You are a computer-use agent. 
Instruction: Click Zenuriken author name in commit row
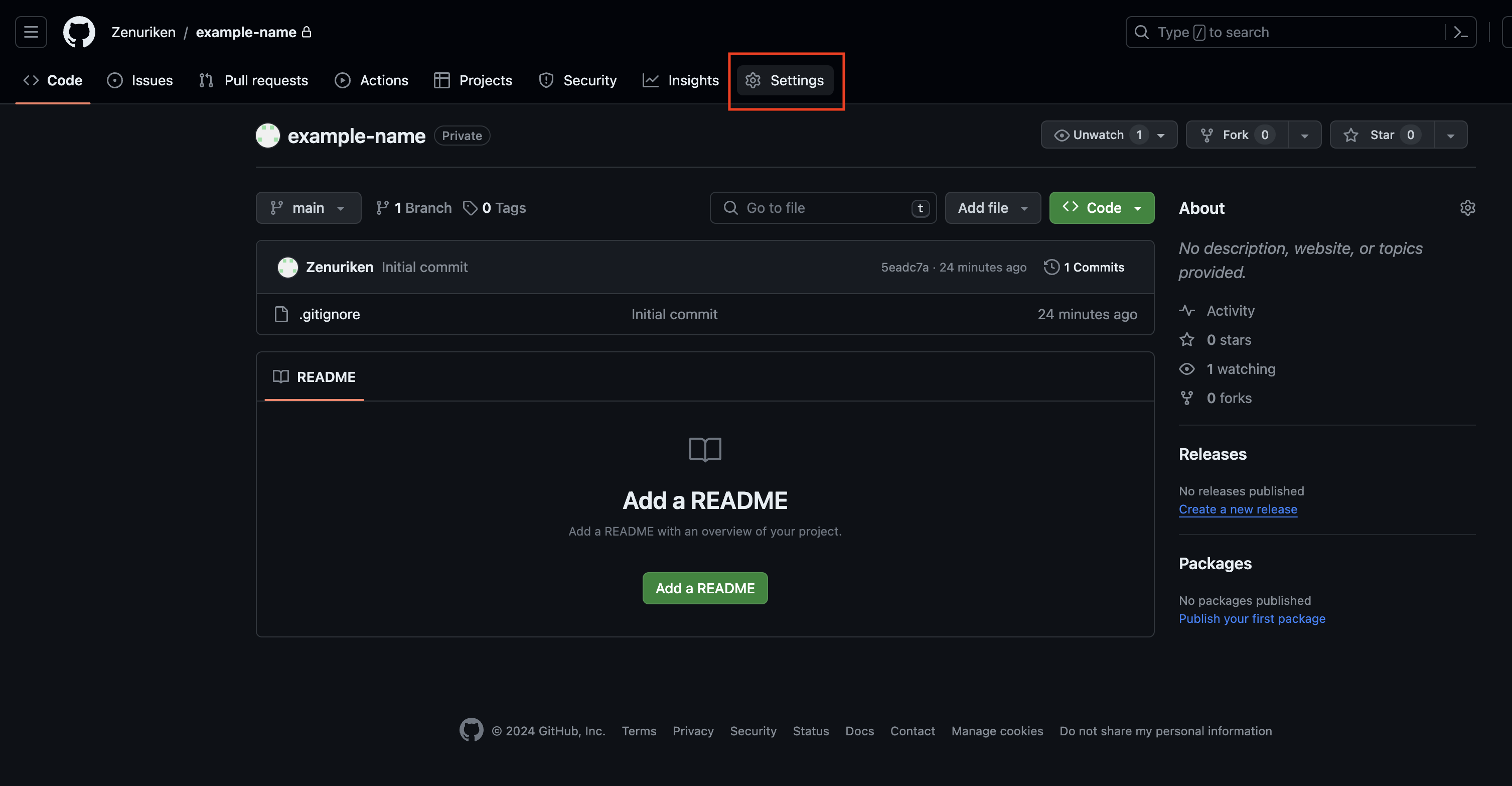coord(339,268)
